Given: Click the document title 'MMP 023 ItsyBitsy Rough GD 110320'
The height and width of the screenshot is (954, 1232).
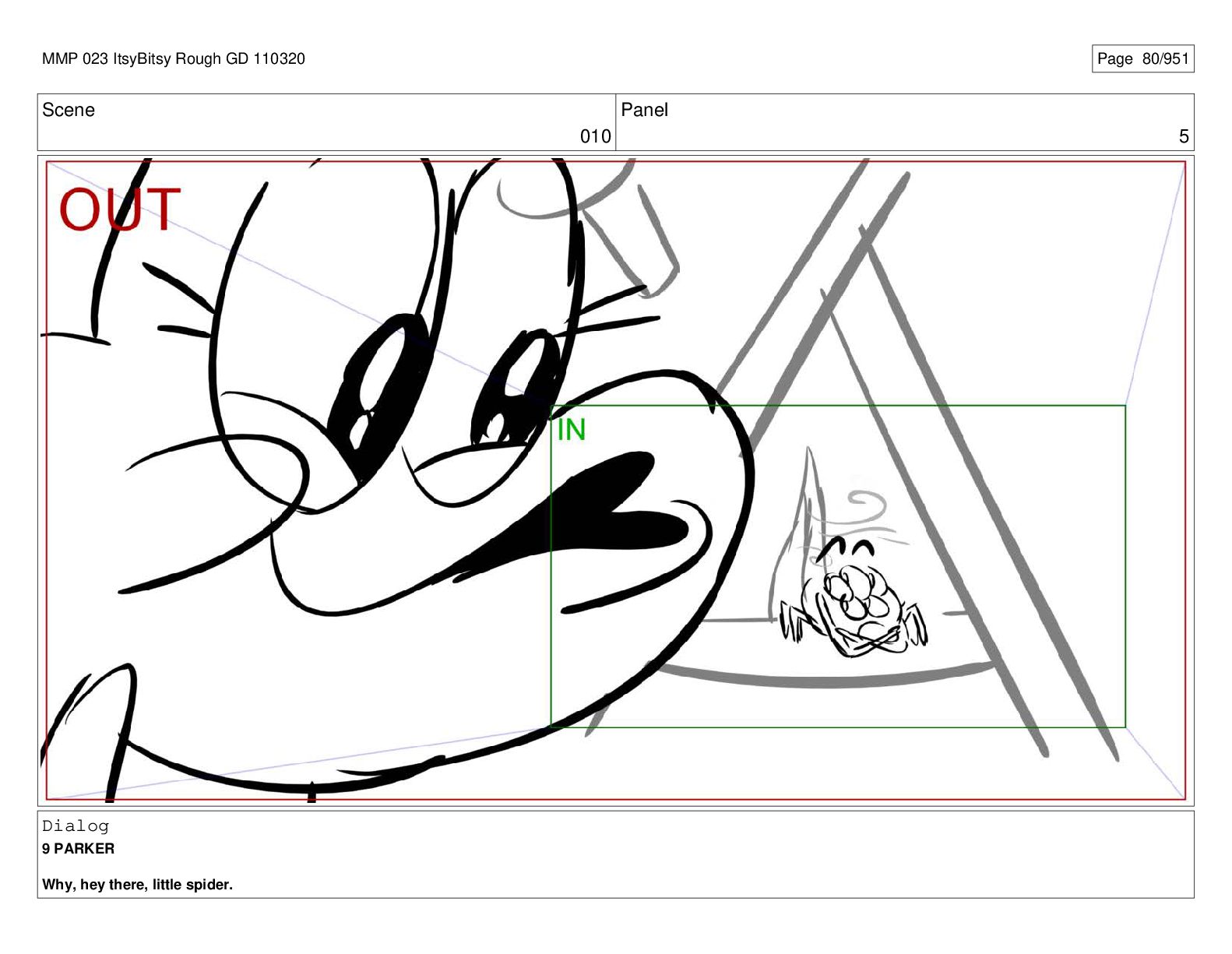Looking at the screenshot, I should click(x=174, y=59).
